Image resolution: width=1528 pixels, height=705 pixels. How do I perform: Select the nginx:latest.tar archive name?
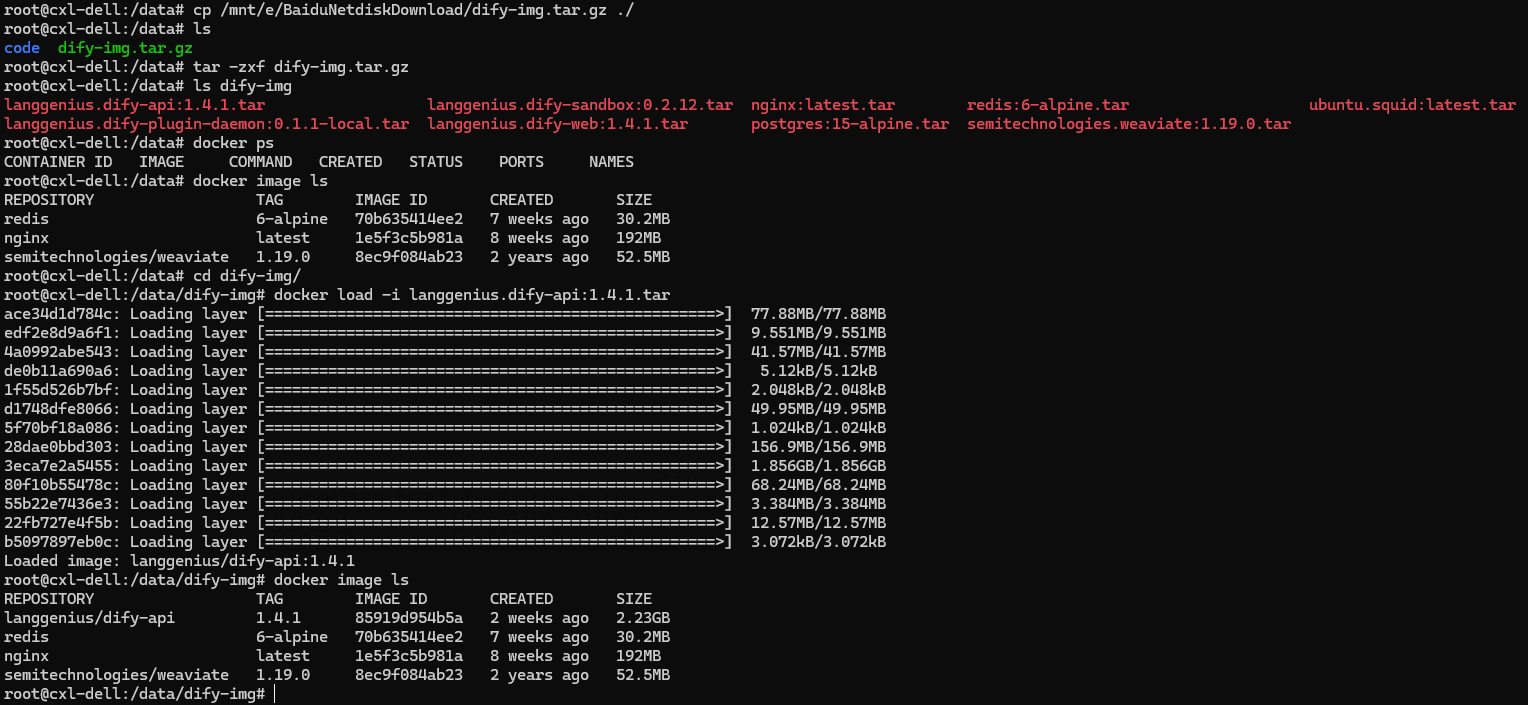tap(823, 105)
